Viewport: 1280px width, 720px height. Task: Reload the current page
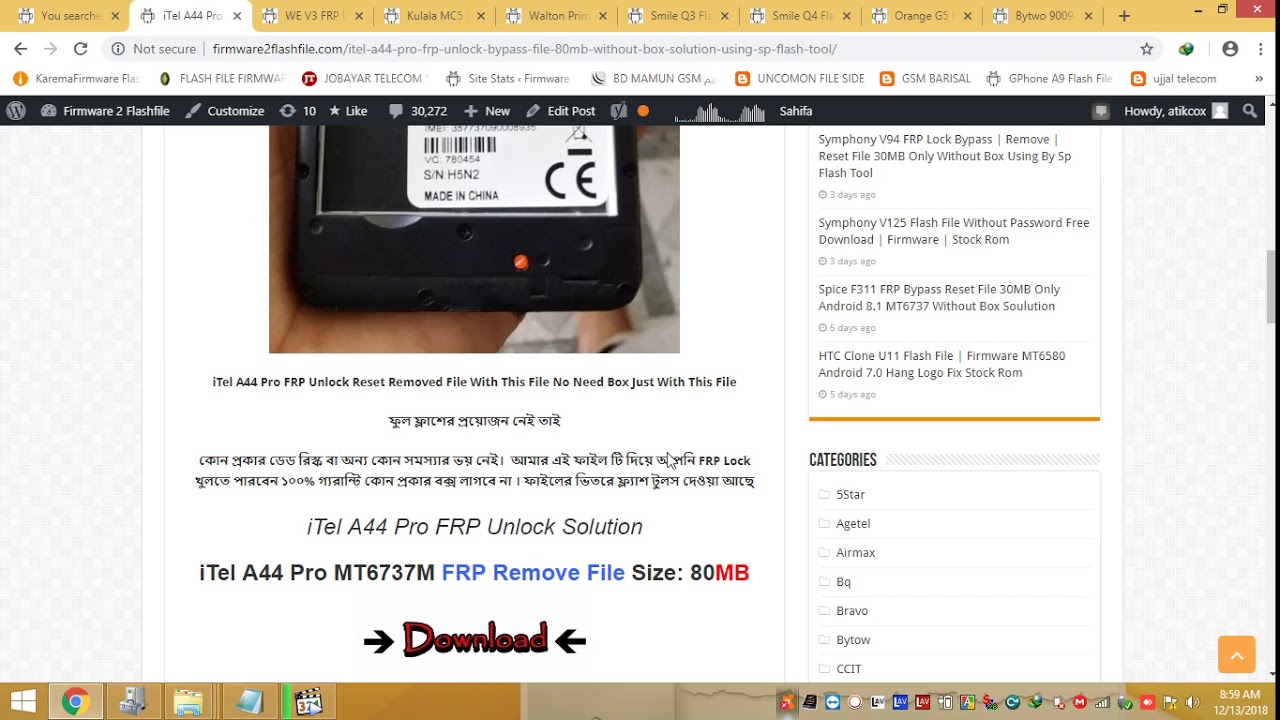(x=81, y=48)
